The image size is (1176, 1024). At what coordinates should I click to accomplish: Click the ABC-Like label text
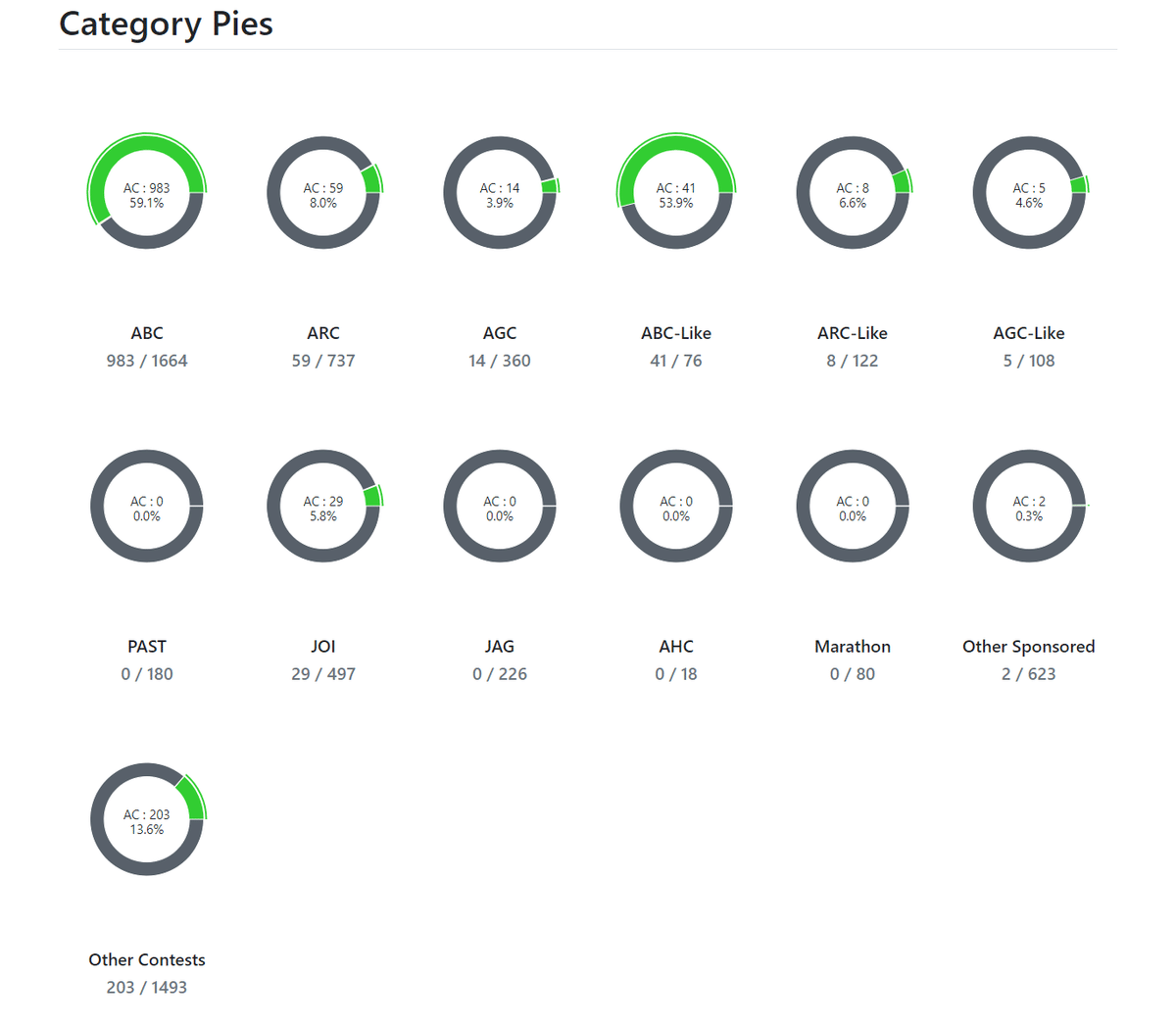[676, 333]
